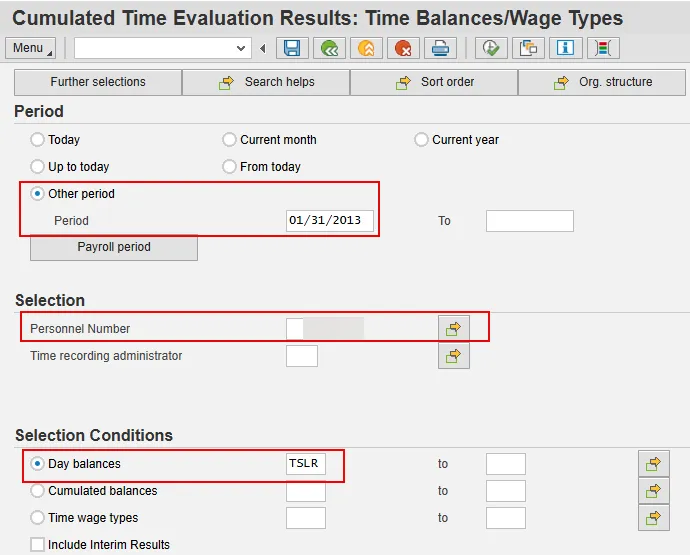Collapse command field with left arrow

[263, 48]
